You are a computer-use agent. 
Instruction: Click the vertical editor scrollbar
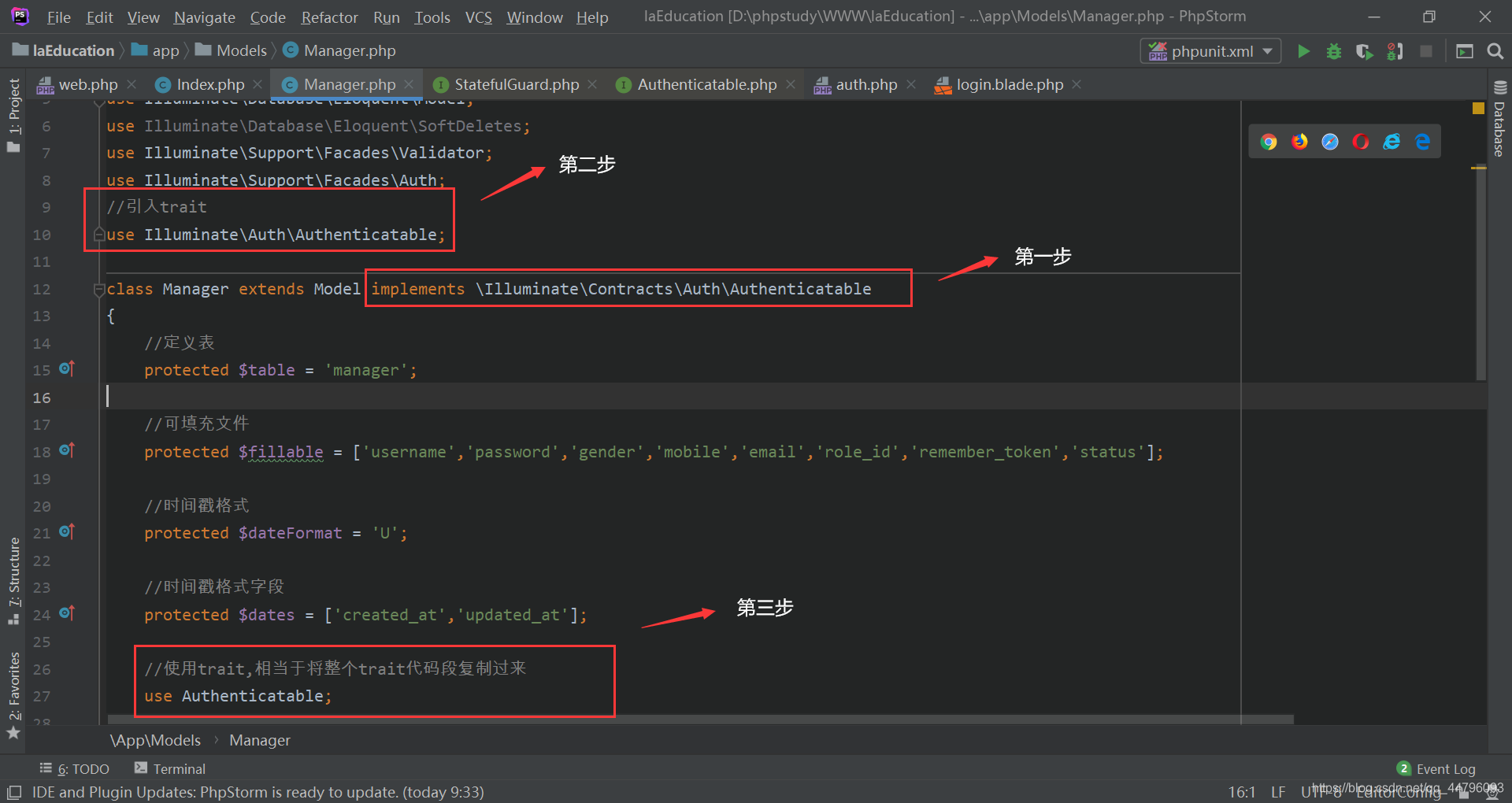click(1480, 272)
